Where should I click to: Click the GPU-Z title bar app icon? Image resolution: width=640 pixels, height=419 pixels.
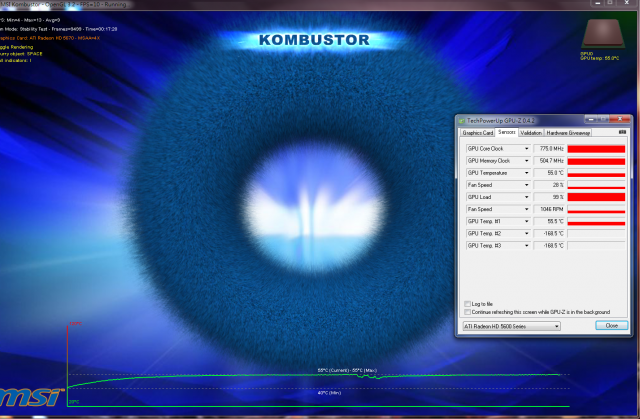pos(461,121)
